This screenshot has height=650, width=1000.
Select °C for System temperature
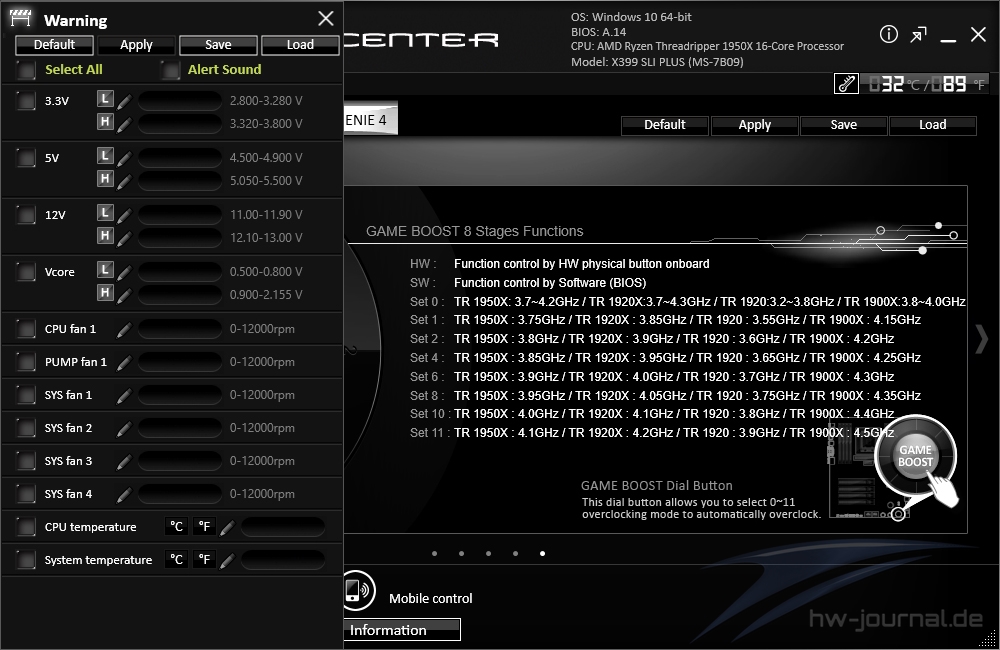pyautogui.click(x=176, y=560)
